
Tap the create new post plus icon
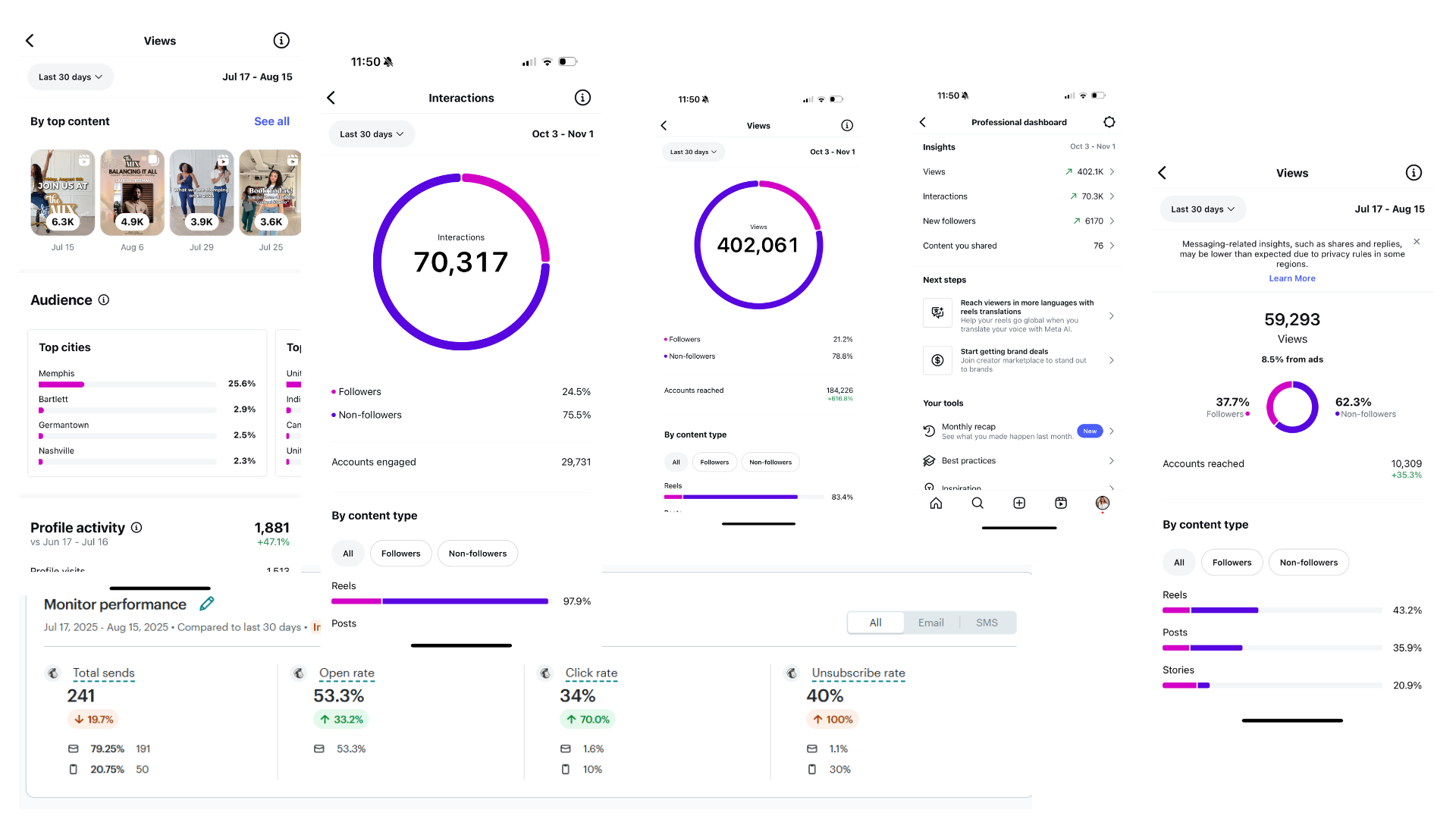click(1019, 503)
